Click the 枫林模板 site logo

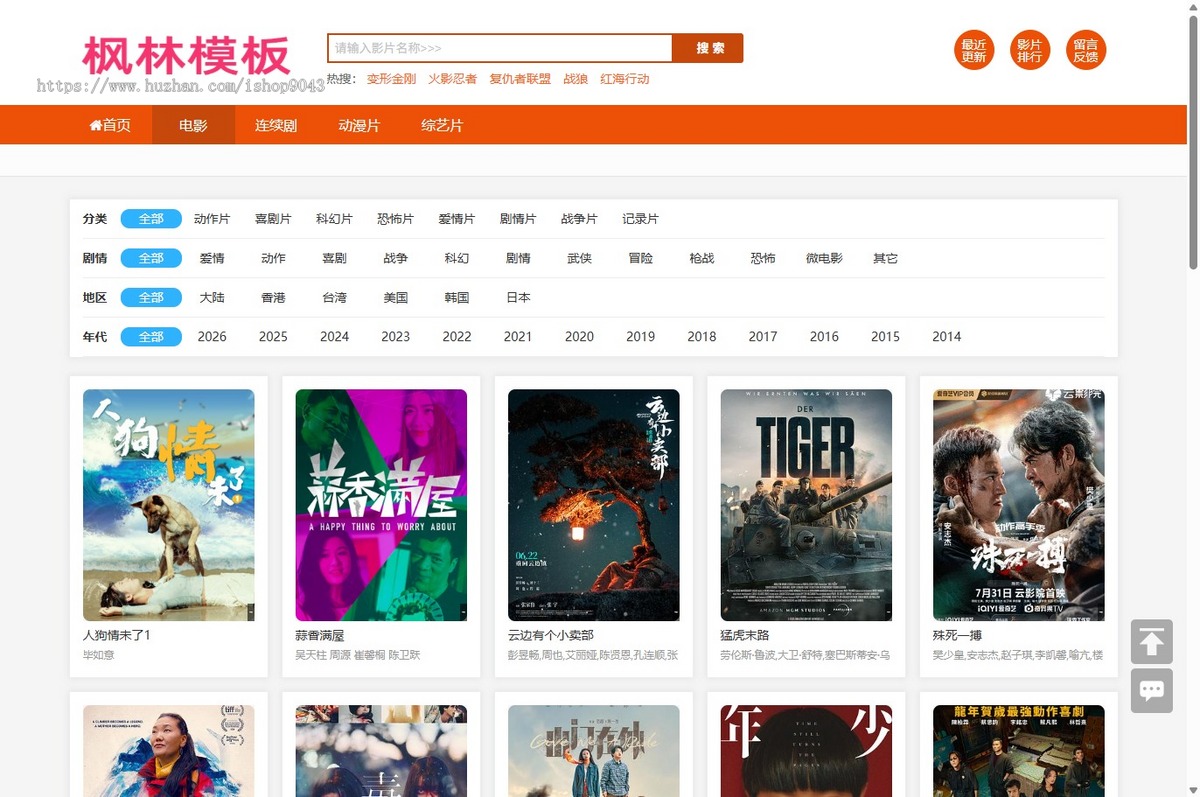pyautogui.click(x=186, y=56)
